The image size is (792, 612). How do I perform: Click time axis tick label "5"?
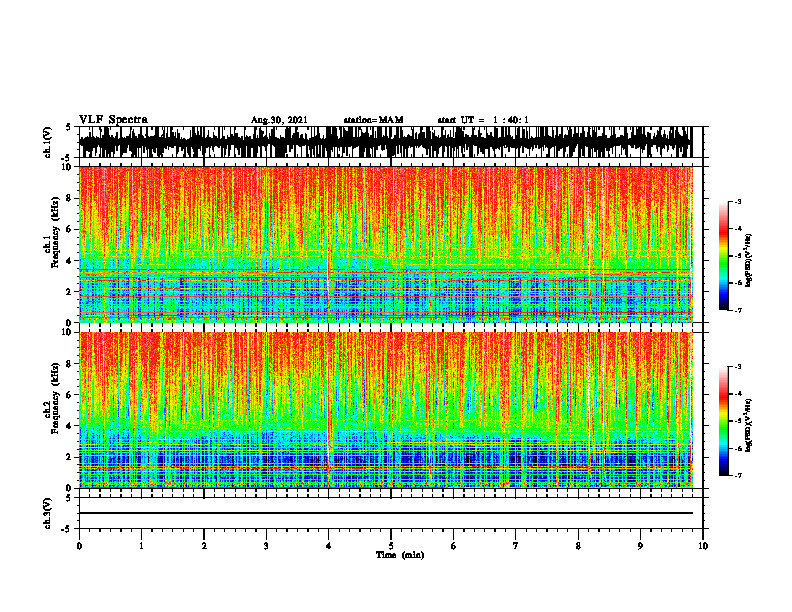click(391, 546)
